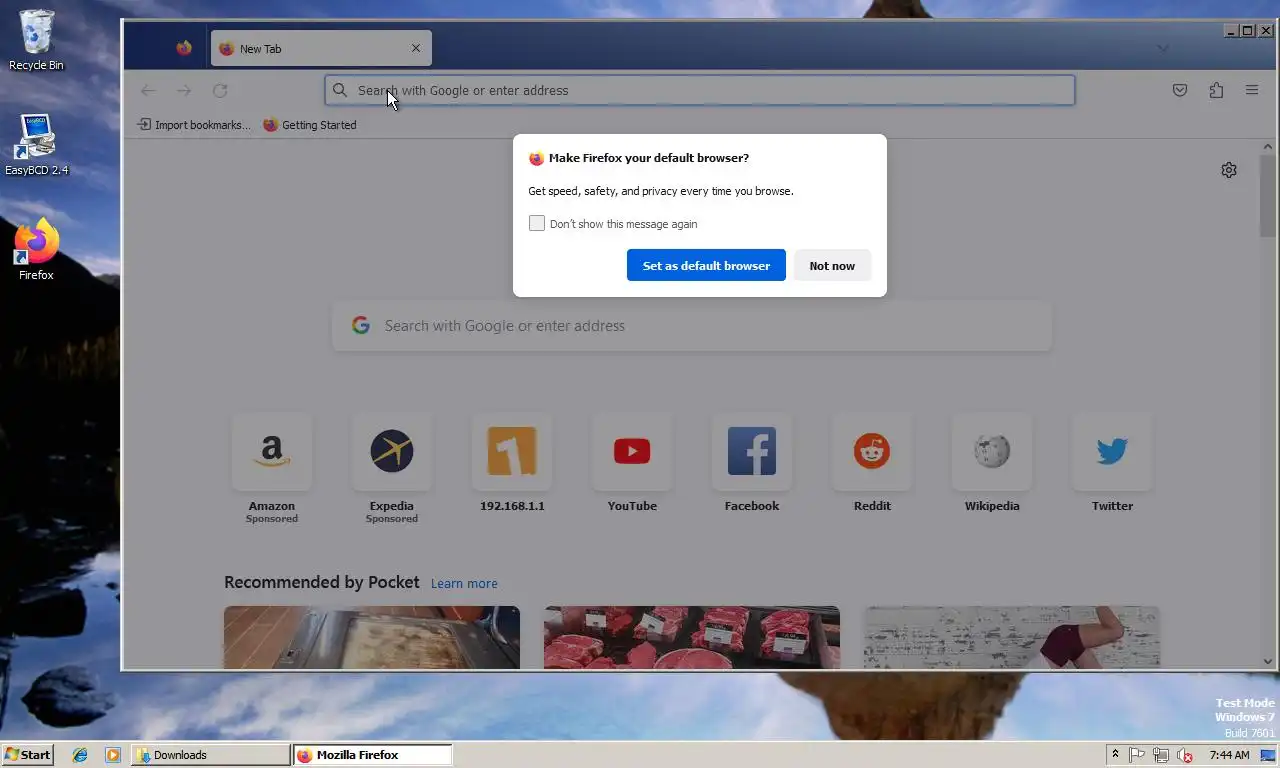The width and height of the screenshot is (1280, 768).
Task: Open Import bookmarks toolbar item
Action: tap(194, 125)
